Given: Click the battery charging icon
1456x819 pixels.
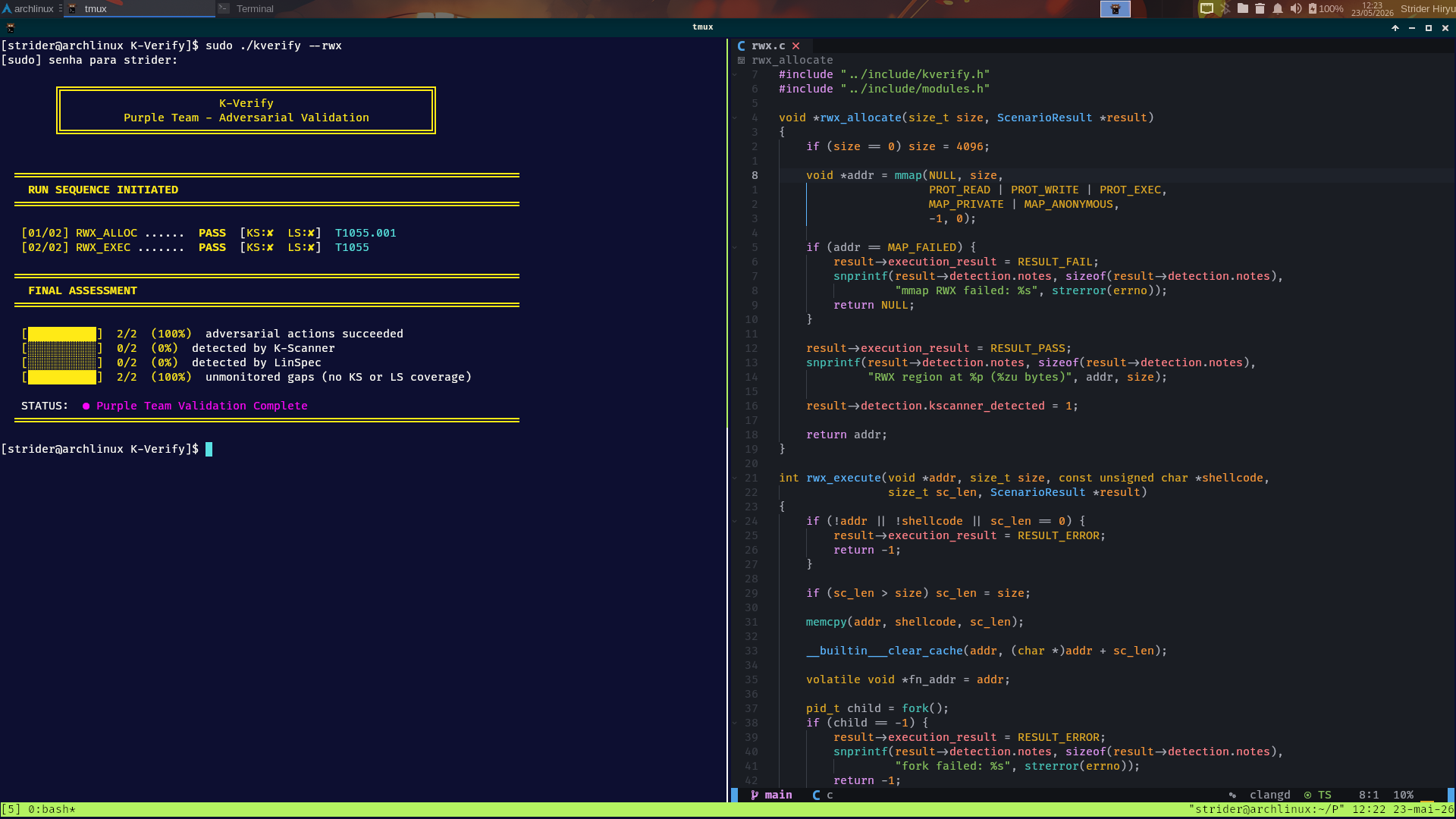Looking at the screenshot, I should pyautogui.click(x=1313, y=8).
